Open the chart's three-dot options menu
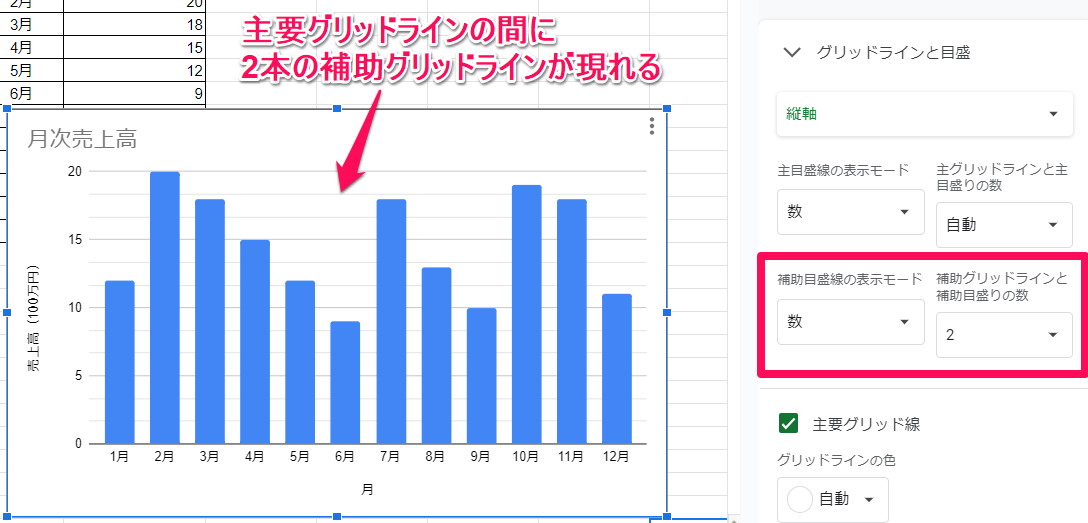1088x523 pixels. [x=651, y=126]
